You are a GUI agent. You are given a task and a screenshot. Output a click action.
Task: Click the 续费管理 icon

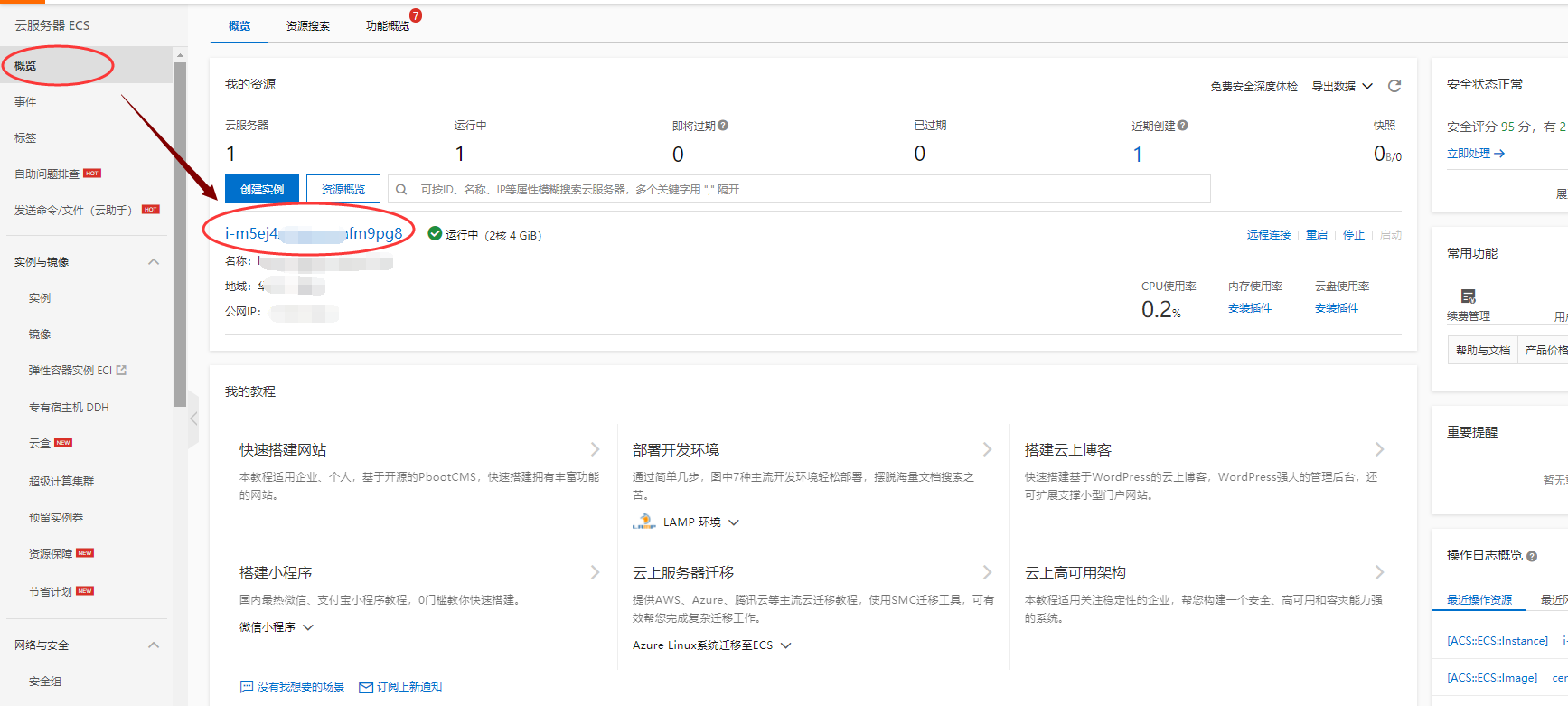point(1468,297)
